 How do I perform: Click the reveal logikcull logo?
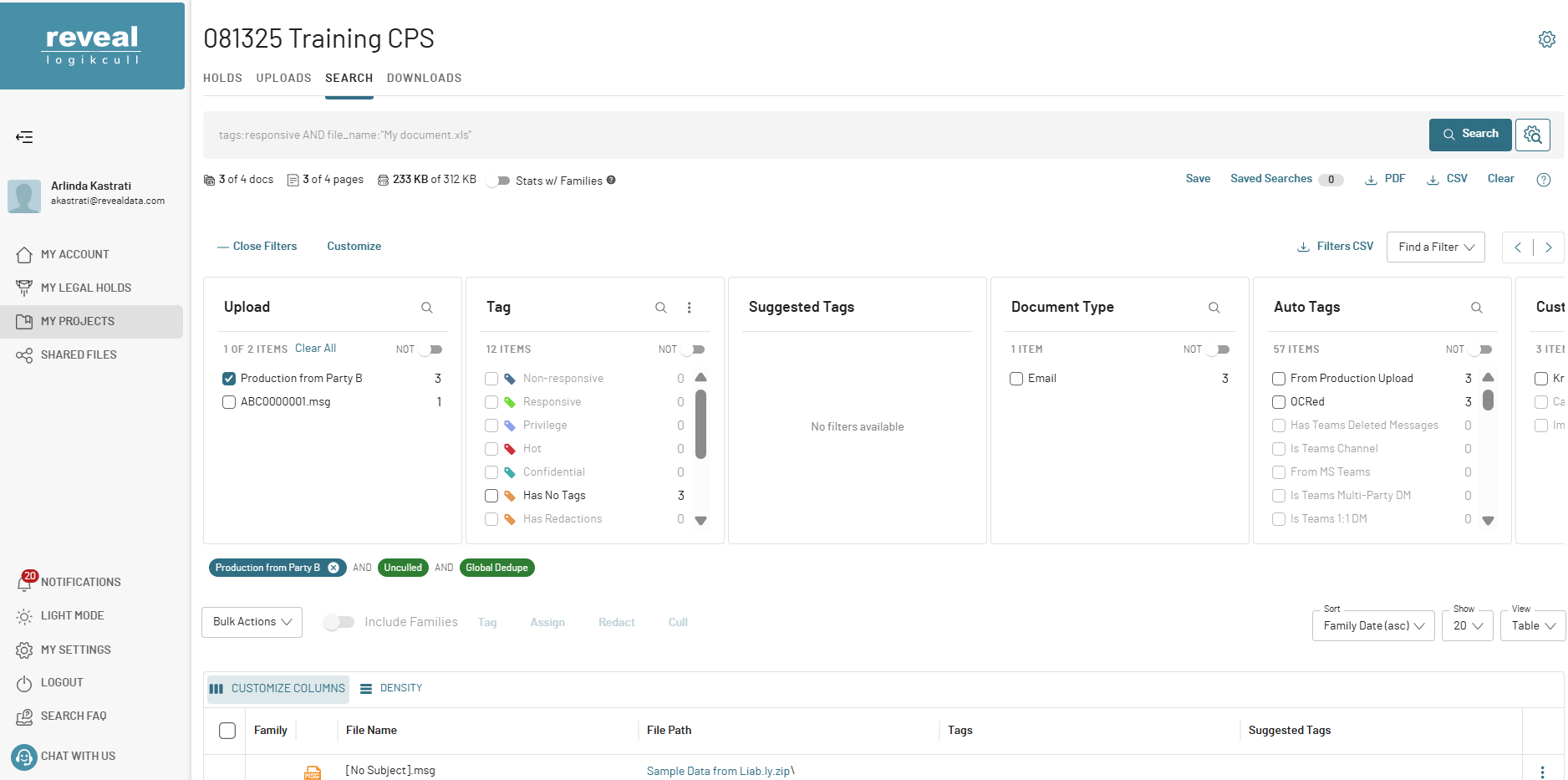(x=92, y=46)
